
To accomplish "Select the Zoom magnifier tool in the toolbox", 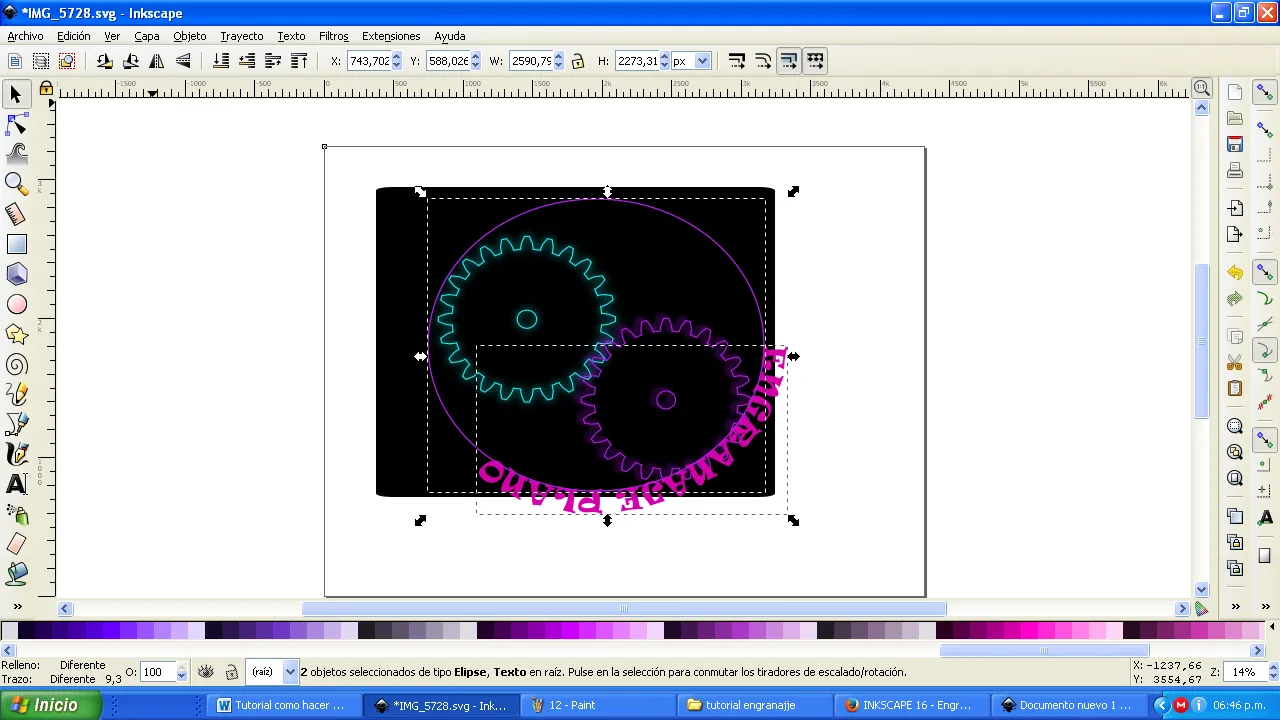I will pyautogui.click(x=16, y=184).
